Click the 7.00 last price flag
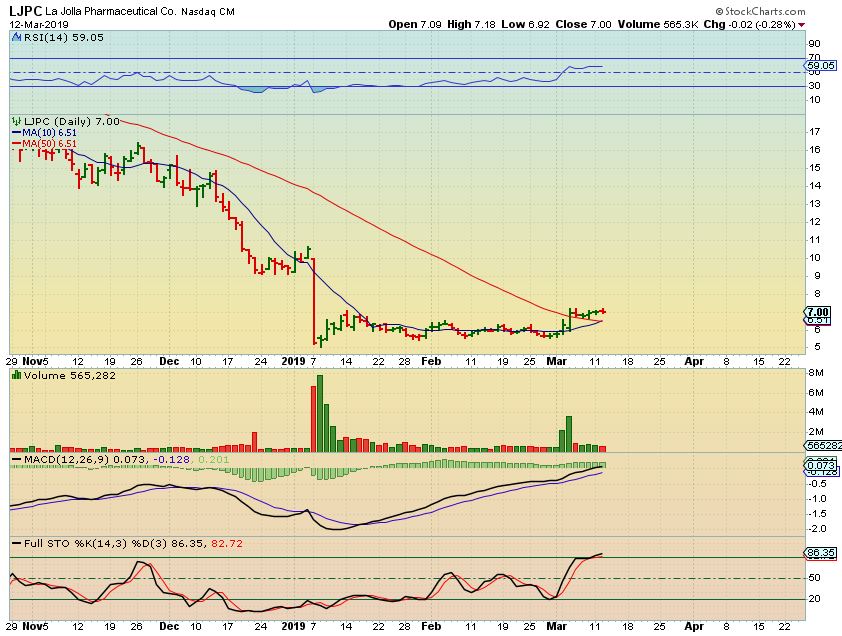Screen dimensions: 842x636 click(817, 312)
